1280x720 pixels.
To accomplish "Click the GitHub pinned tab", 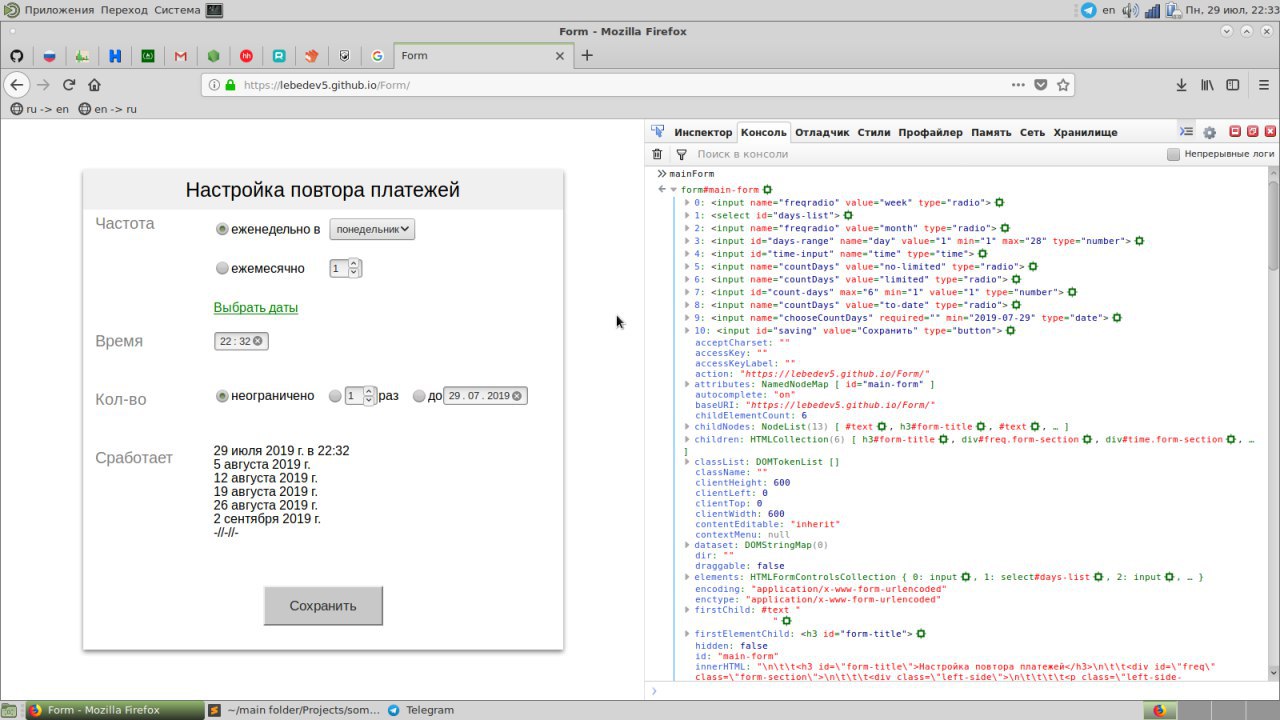I will 17,56.
